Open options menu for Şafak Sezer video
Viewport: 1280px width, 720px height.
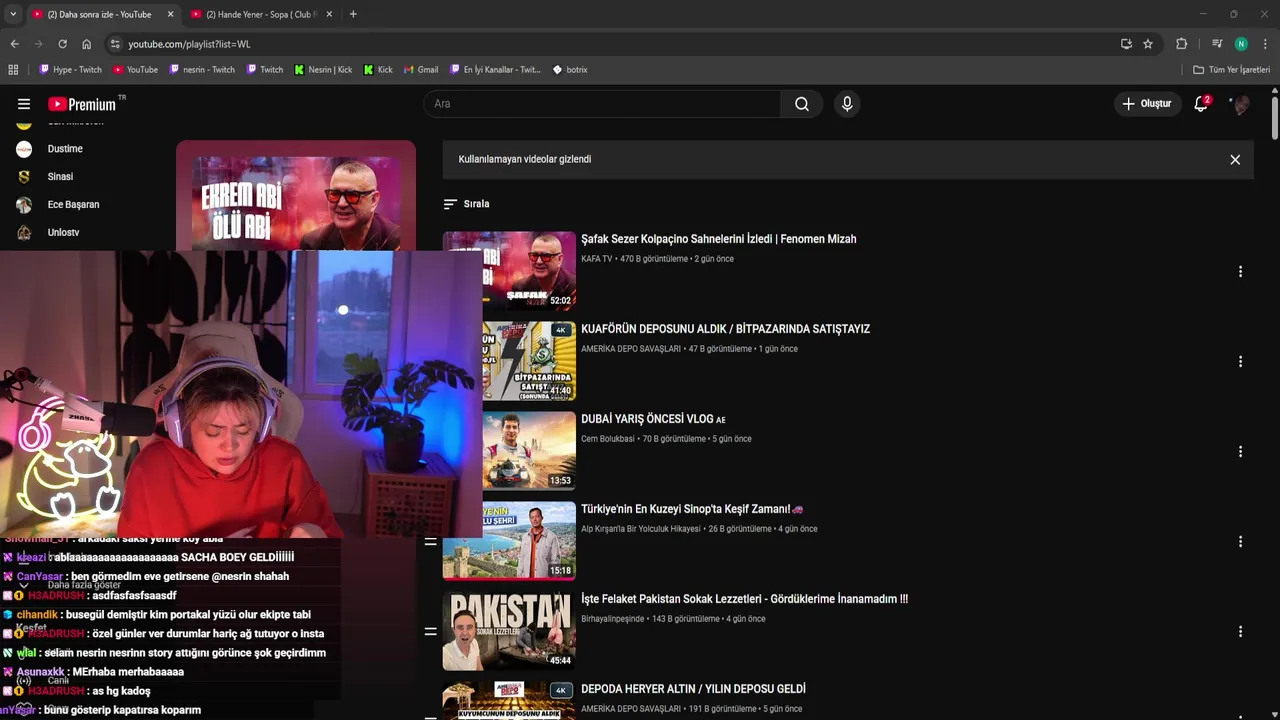1240,272
